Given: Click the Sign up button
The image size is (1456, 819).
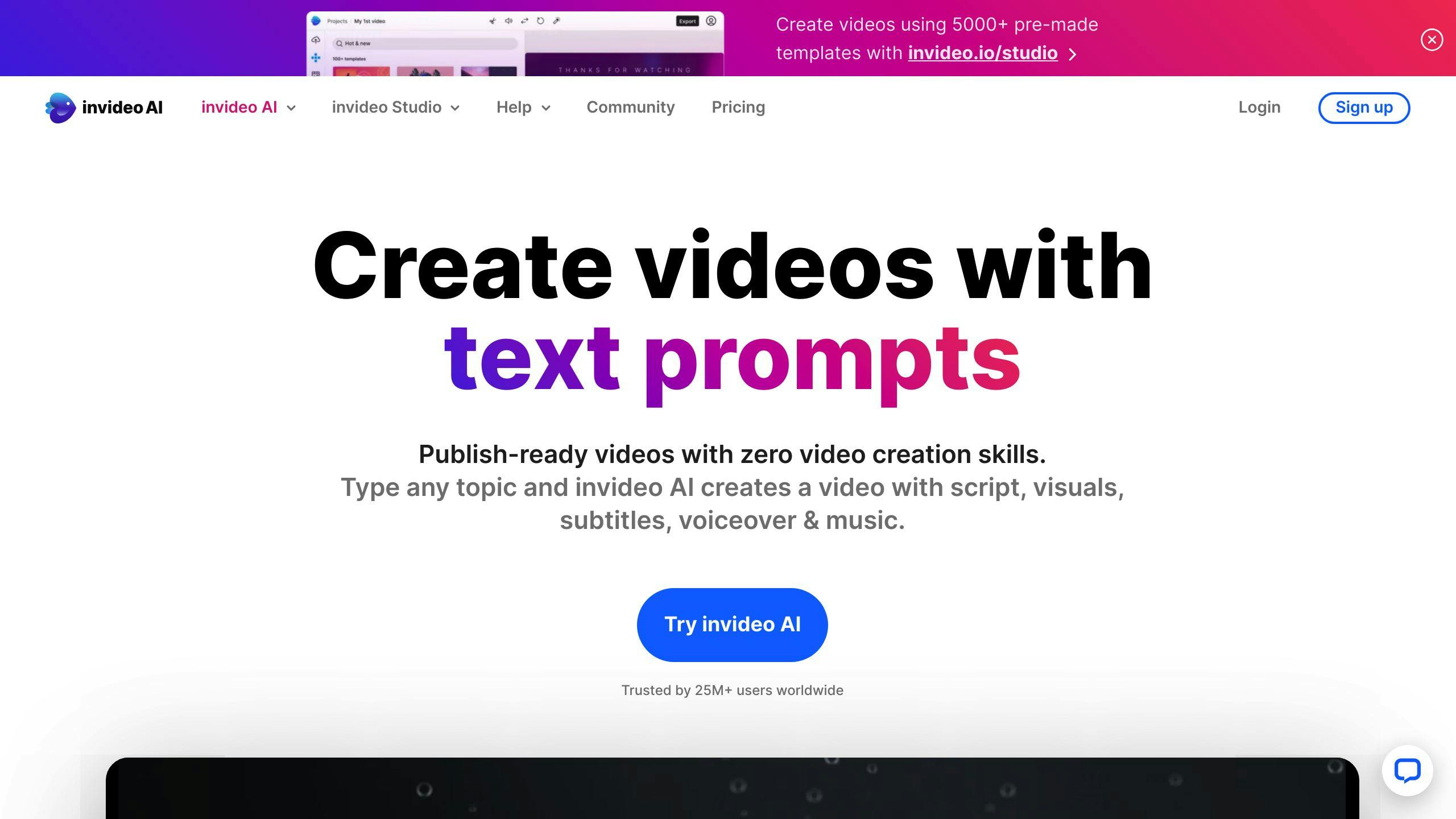Looking at the screenshot, I should coord(1364,107).
